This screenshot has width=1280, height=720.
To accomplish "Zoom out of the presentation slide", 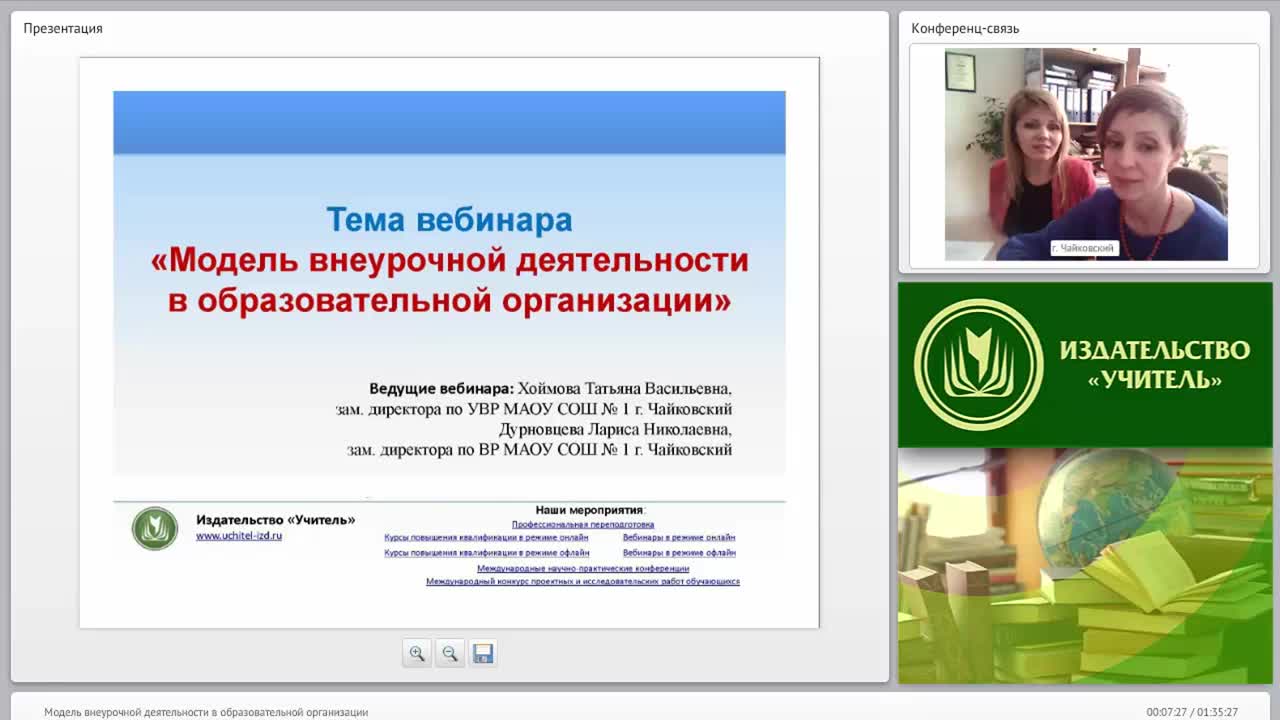I will [x=450, y=653].
